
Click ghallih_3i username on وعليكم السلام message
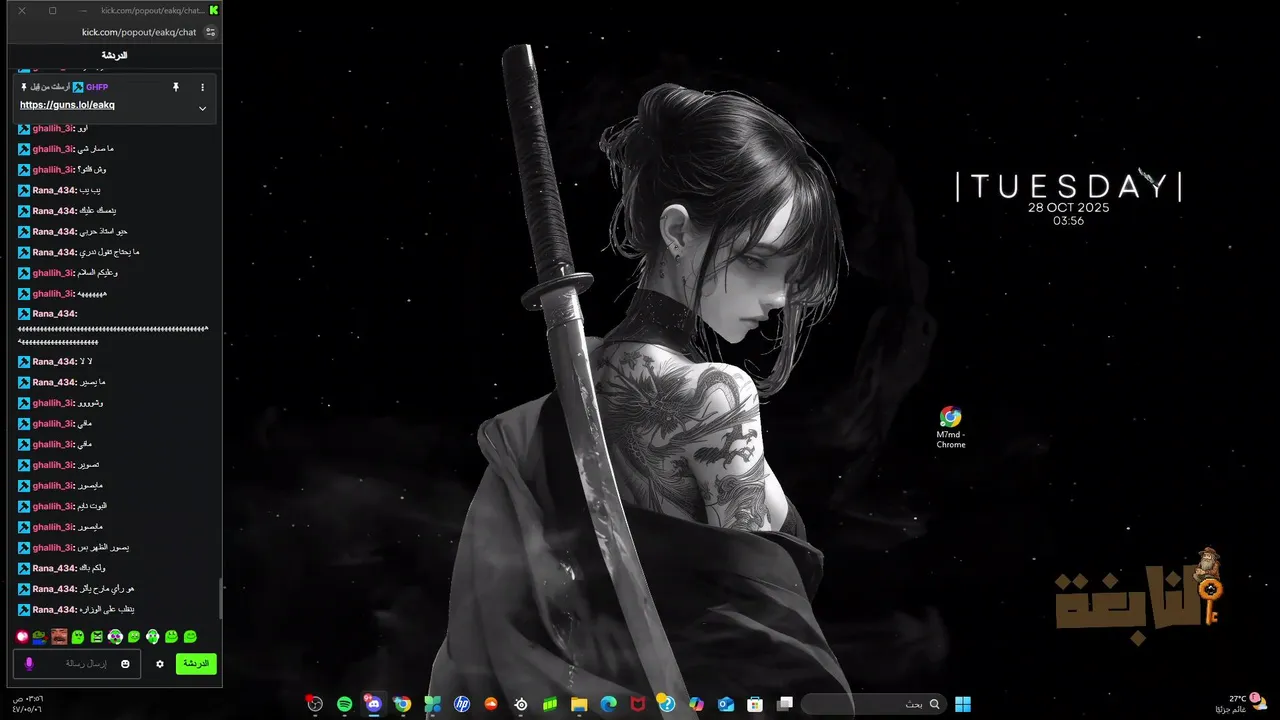pos(52,273)
